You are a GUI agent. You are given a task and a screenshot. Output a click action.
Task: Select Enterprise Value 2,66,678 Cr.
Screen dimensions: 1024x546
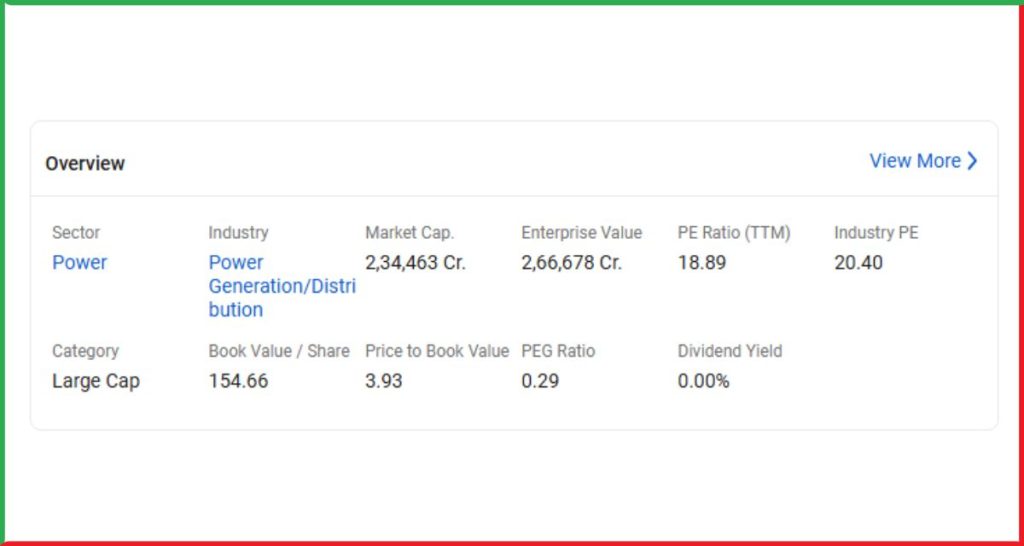coord(571,263)
